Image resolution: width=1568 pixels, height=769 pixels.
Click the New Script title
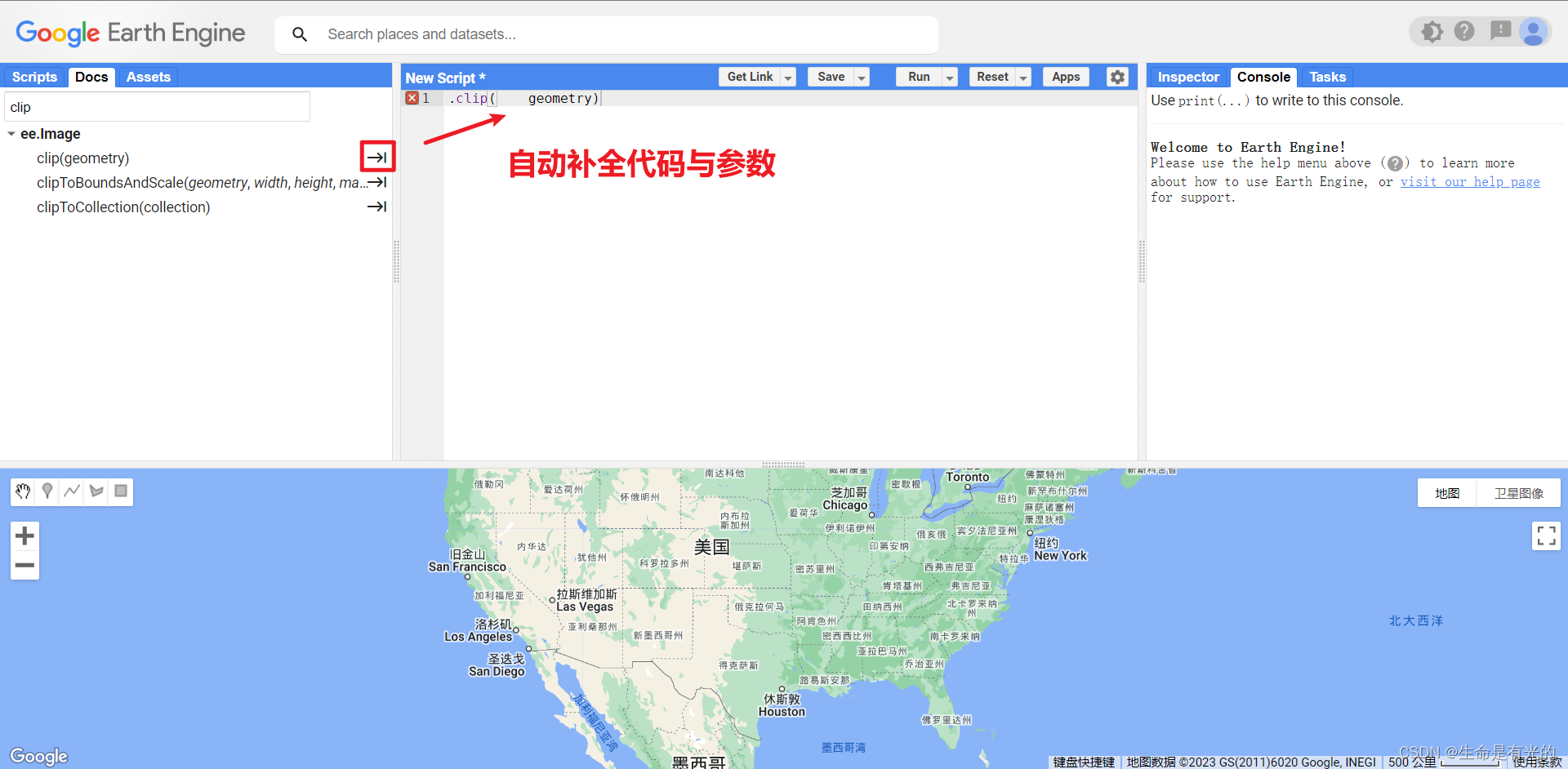[445, 78]
